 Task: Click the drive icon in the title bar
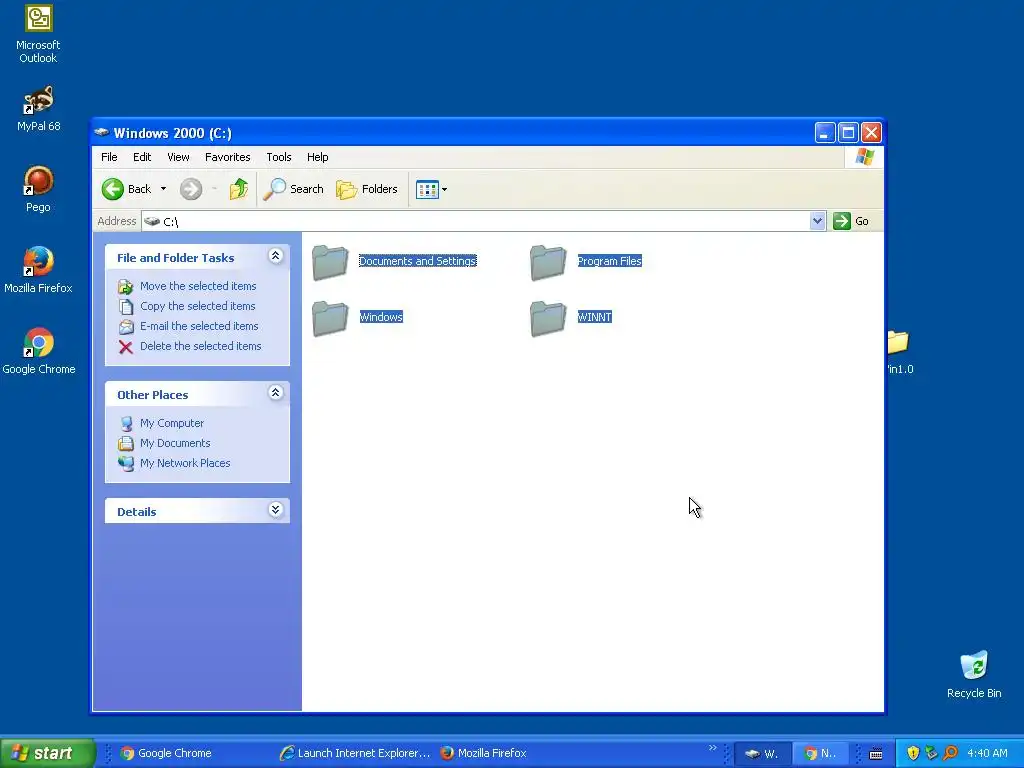click(x=102, y=133)
